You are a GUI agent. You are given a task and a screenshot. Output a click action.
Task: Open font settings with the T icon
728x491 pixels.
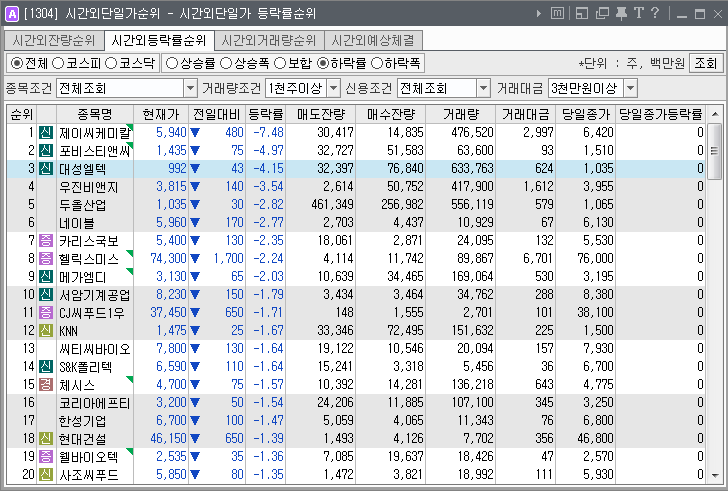pos(639,13)
